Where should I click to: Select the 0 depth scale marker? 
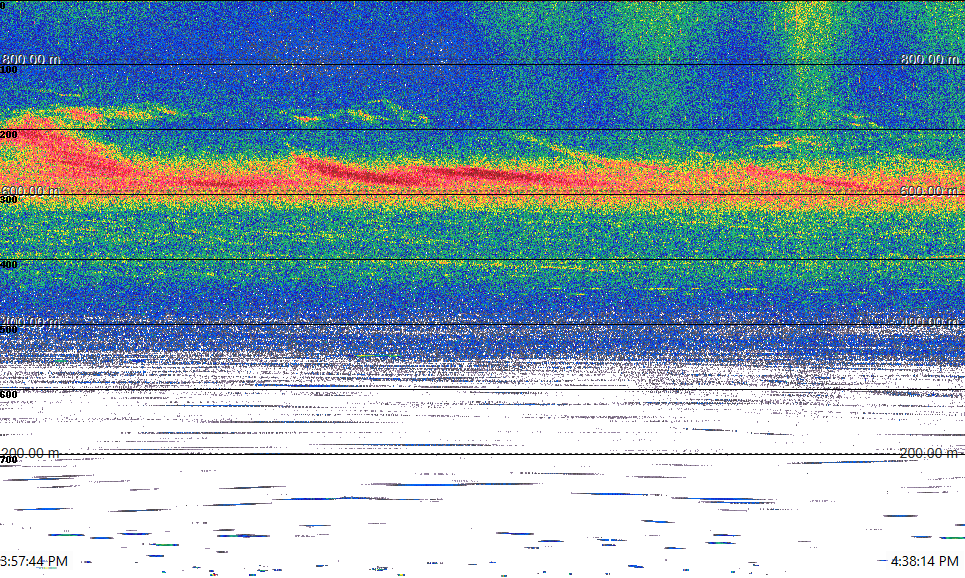[4, 5]
